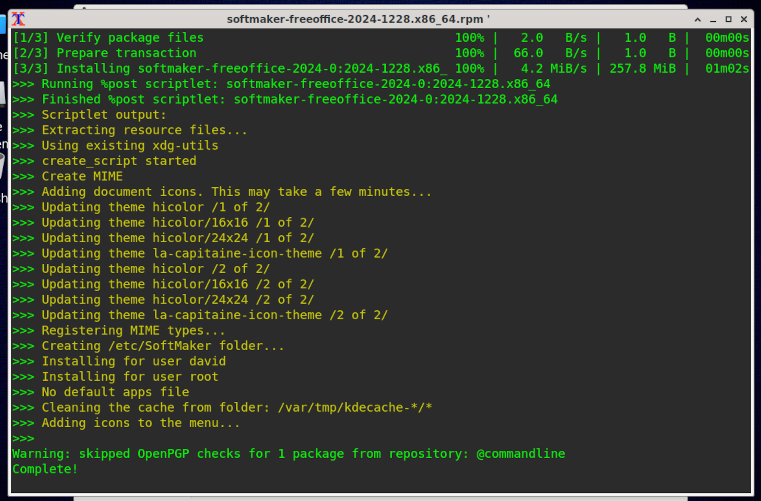Click the 'Complete!' line in terminal

(45, 469)
